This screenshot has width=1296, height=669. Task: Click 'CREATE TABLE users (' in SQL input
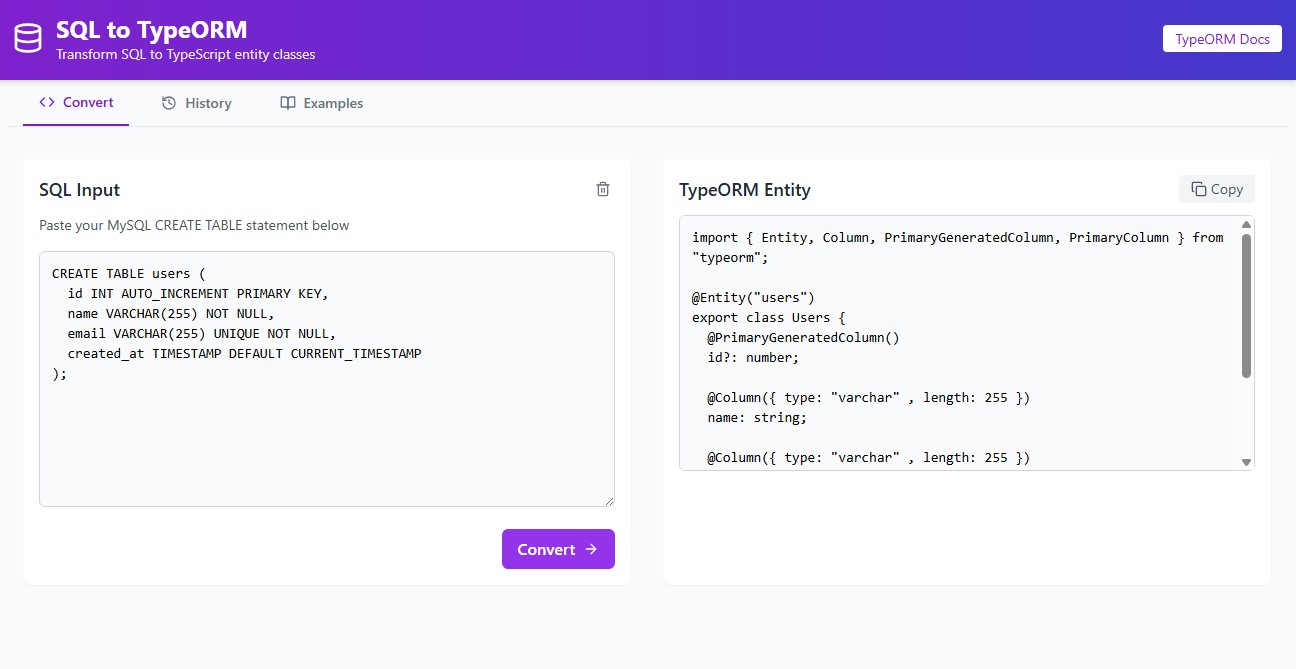(128, 273)
